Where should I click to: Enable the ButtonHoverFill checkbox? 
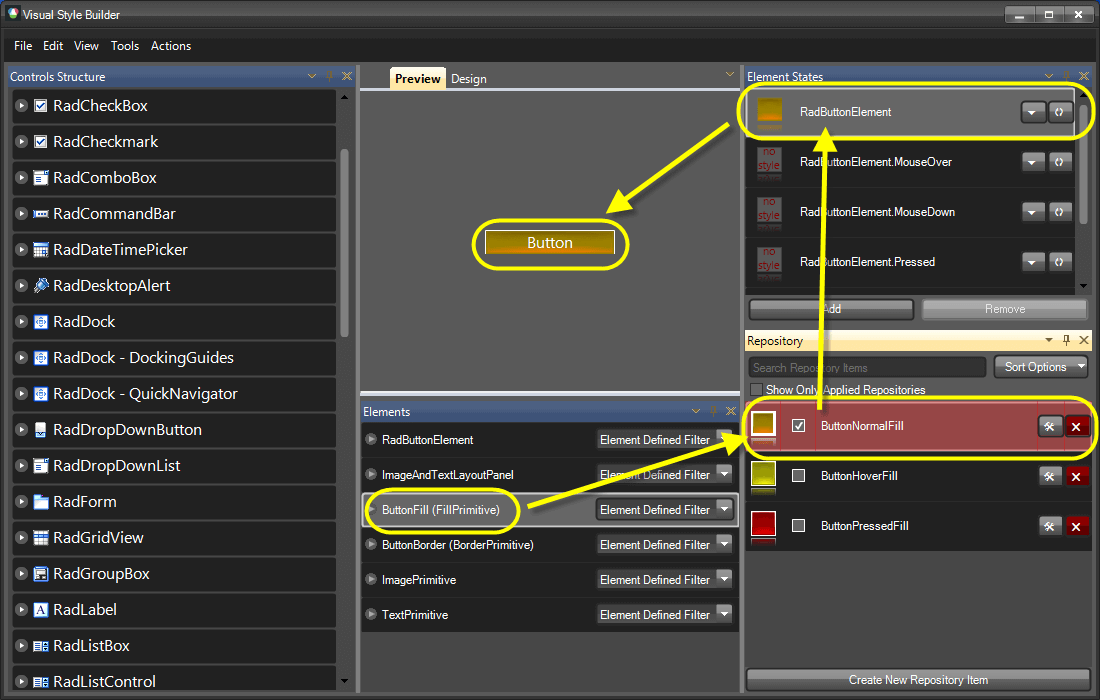[797, 476]
